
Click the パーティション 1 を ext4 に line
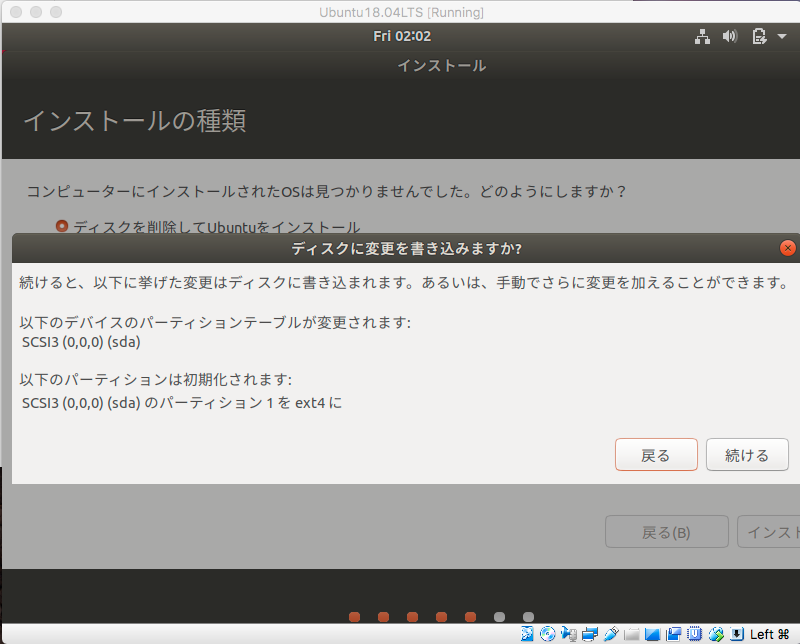pos(182,403)
